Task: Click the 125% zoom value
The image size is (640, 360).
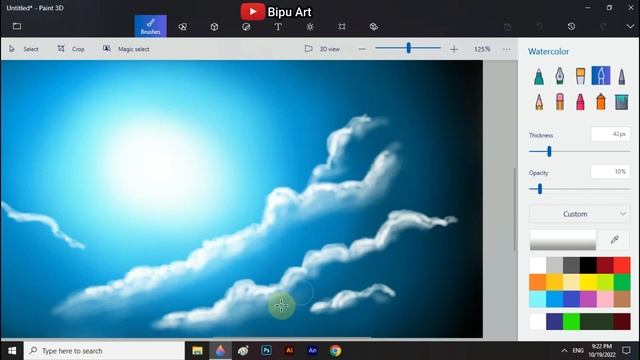Action: click(482, 49)
